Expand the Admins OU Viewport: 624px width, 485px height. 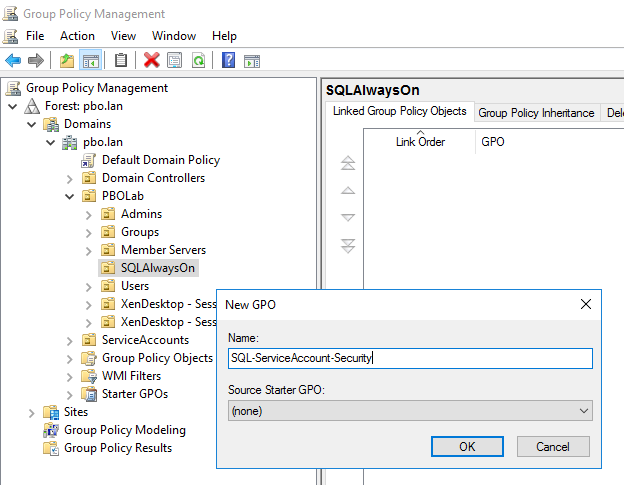pos(89,215)
